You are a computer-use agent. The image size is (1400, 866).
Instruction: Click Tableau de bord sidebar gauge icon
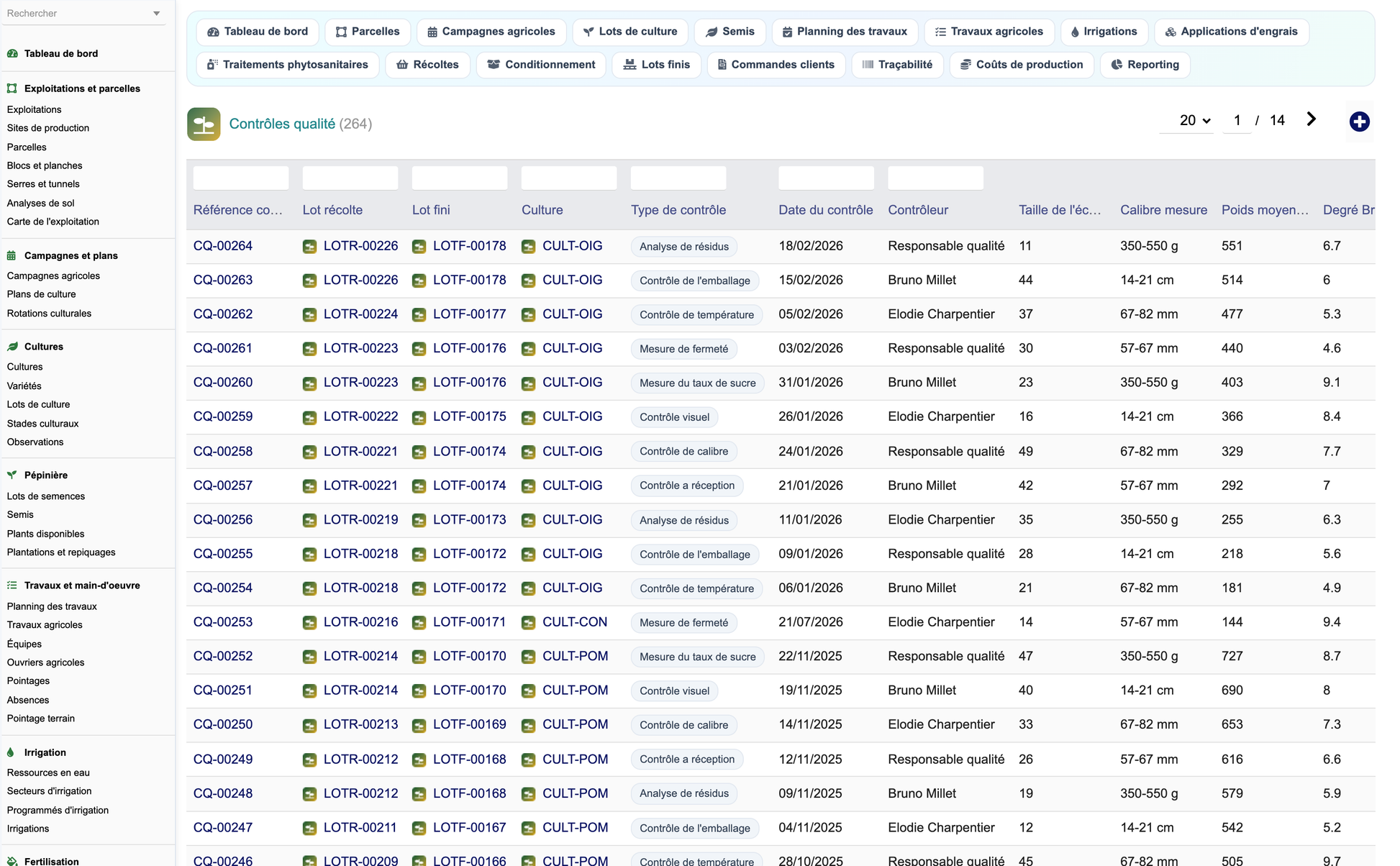pos(12,53)
